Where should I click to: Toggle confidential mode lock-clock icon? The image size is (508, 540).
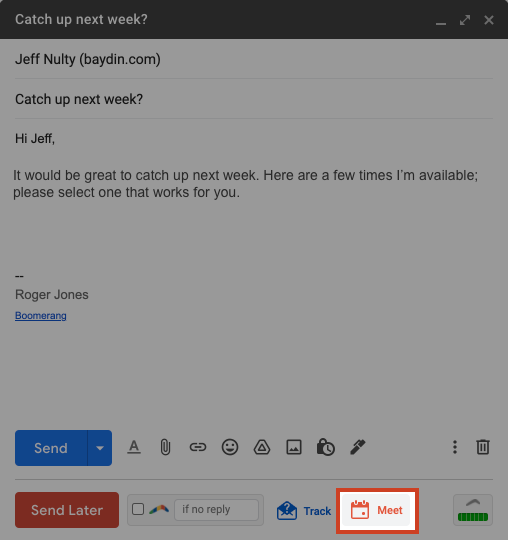pyautogui.click(x=325, y=447)
